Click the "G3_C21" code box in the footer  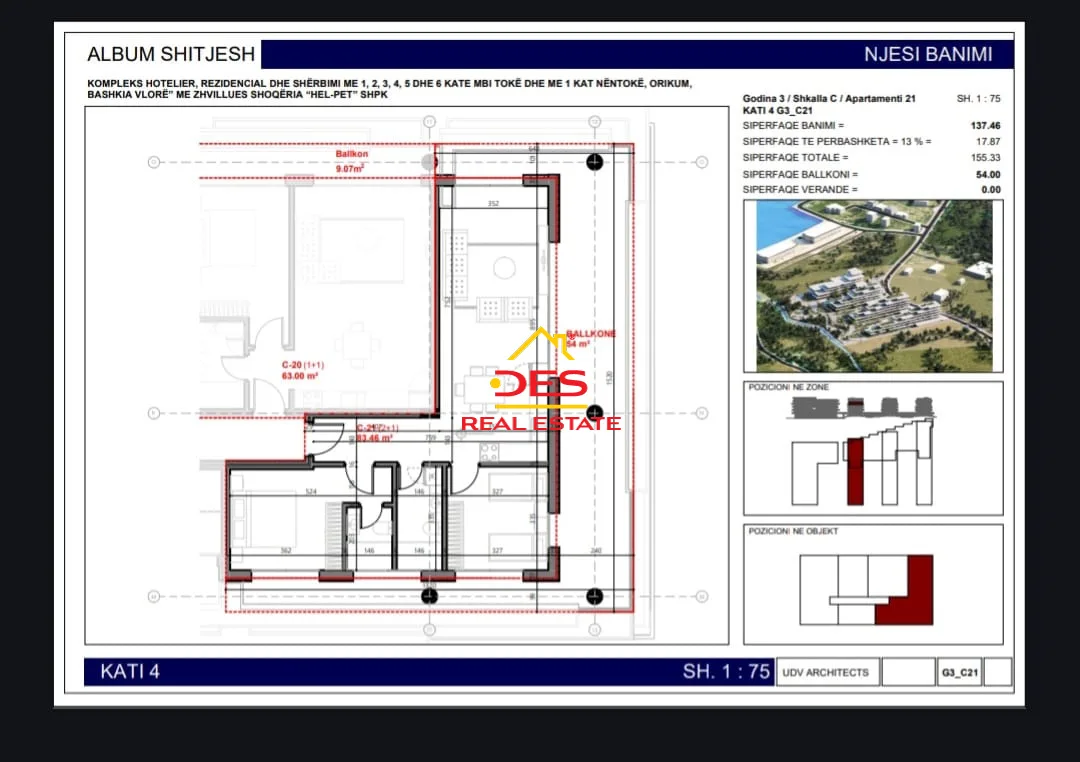[959, 672]
